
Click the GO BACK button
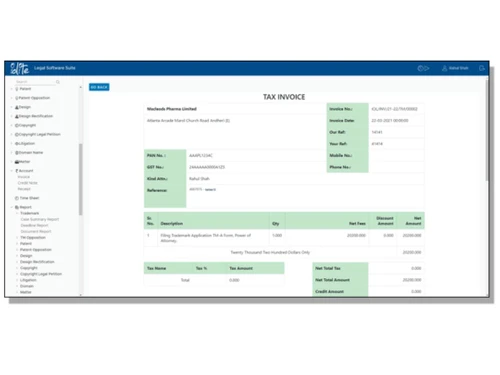point(99,87)
